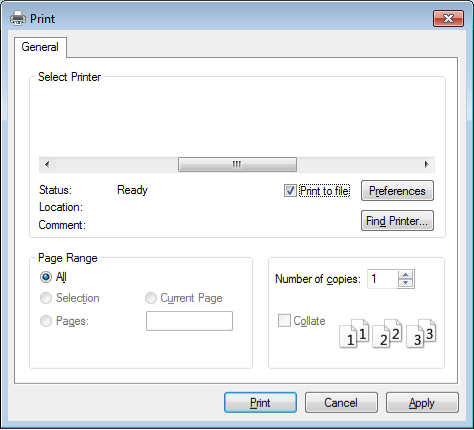Click the 1-1 collate page icon
Image resolution: width=474 pixels, height=430 pixels.
tap(354, 334)
